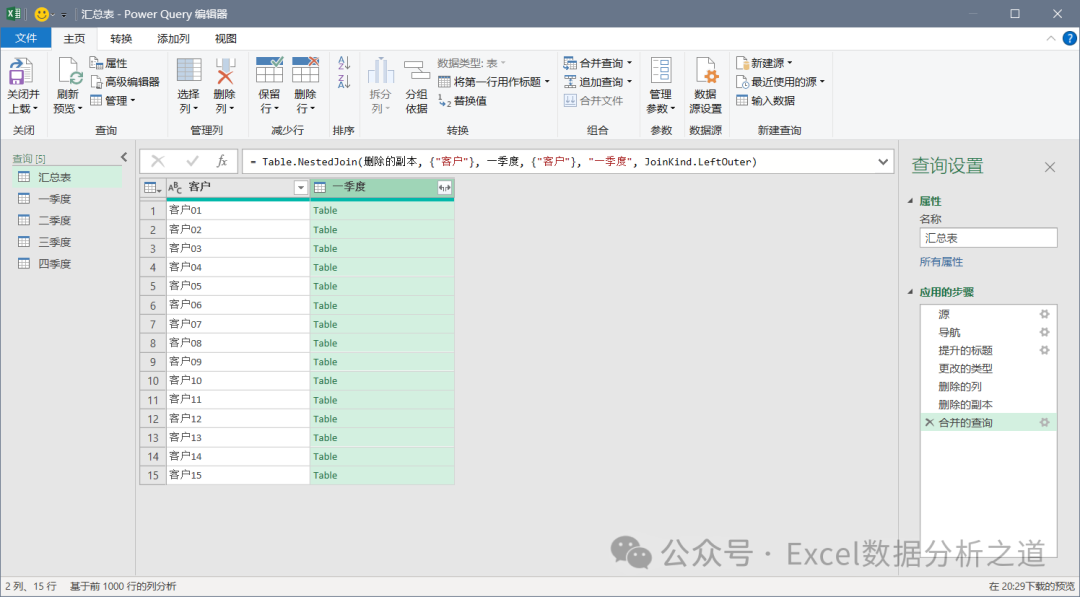Open the 高级编辑器 advanced editor
This screenshot has height=597, width=1080.
coord(125,82)
